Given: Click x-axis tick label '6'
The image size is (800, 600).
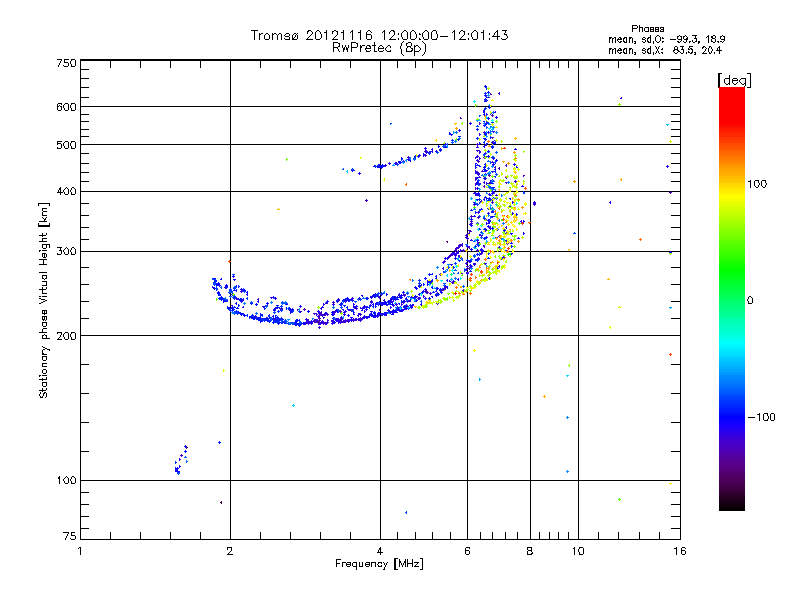Looking at the screenshot, I should click(467, 551).
